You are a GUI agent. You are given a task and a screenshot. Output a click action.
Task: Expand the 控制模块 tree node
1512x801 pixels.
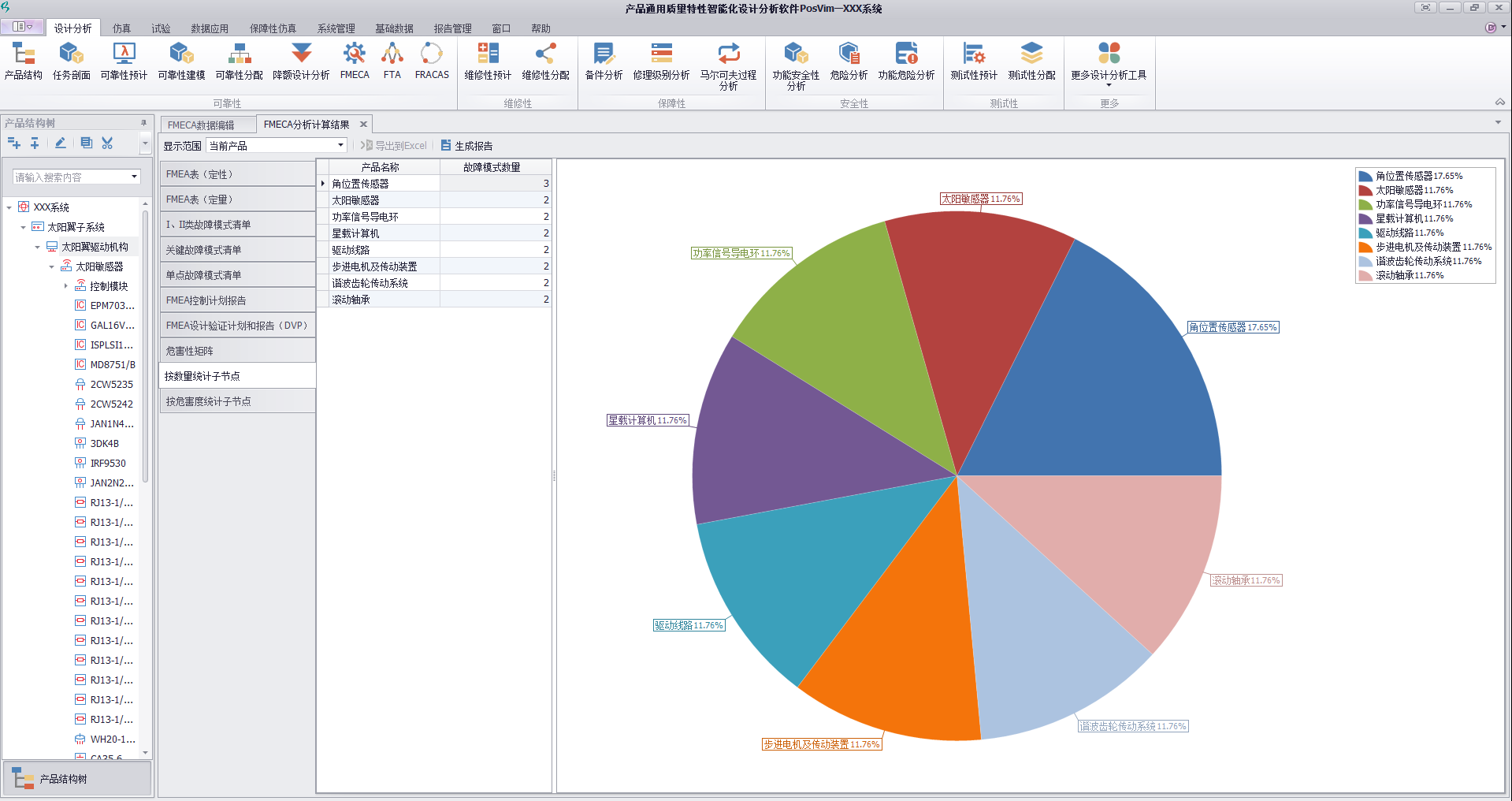[x=65, y=286]
